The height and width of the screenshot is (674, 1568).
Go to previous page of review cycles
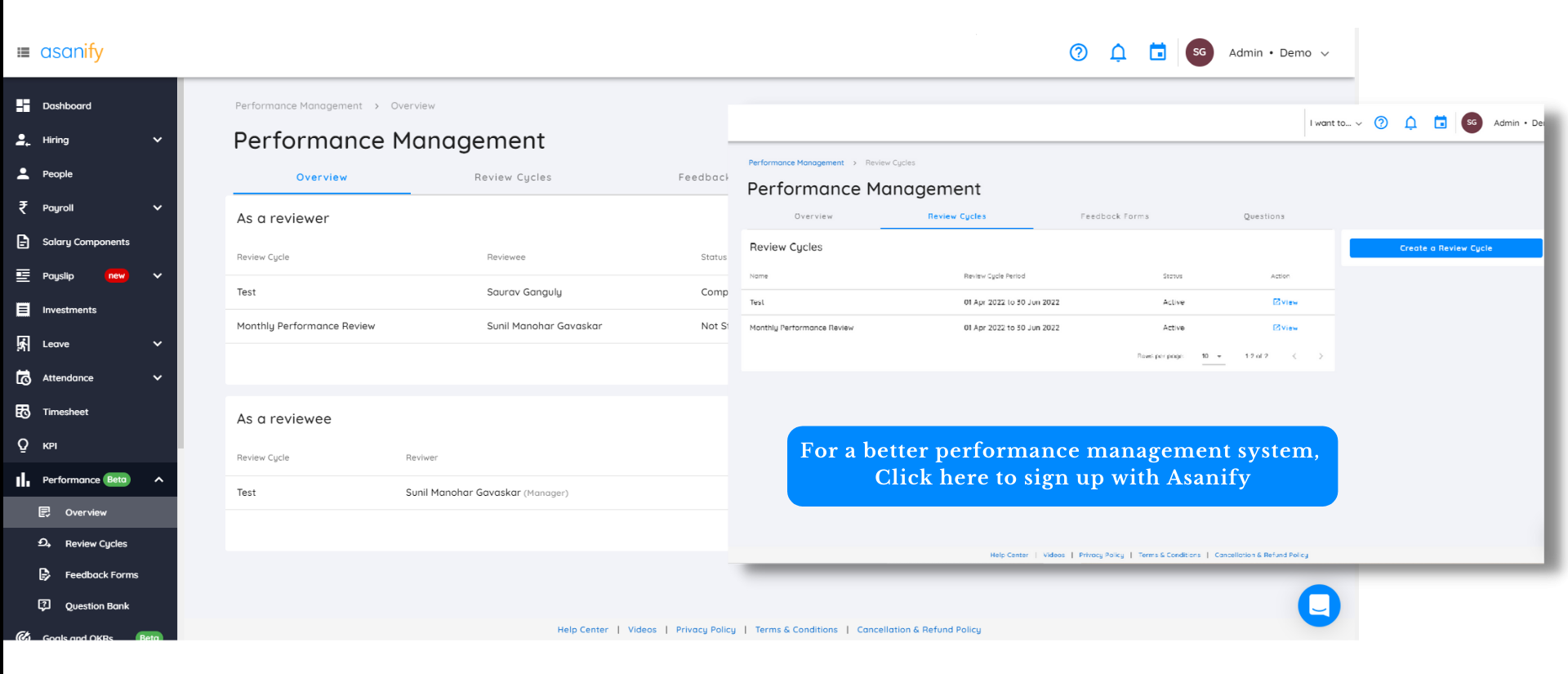pyautogui.click(x=1294, y=356)
